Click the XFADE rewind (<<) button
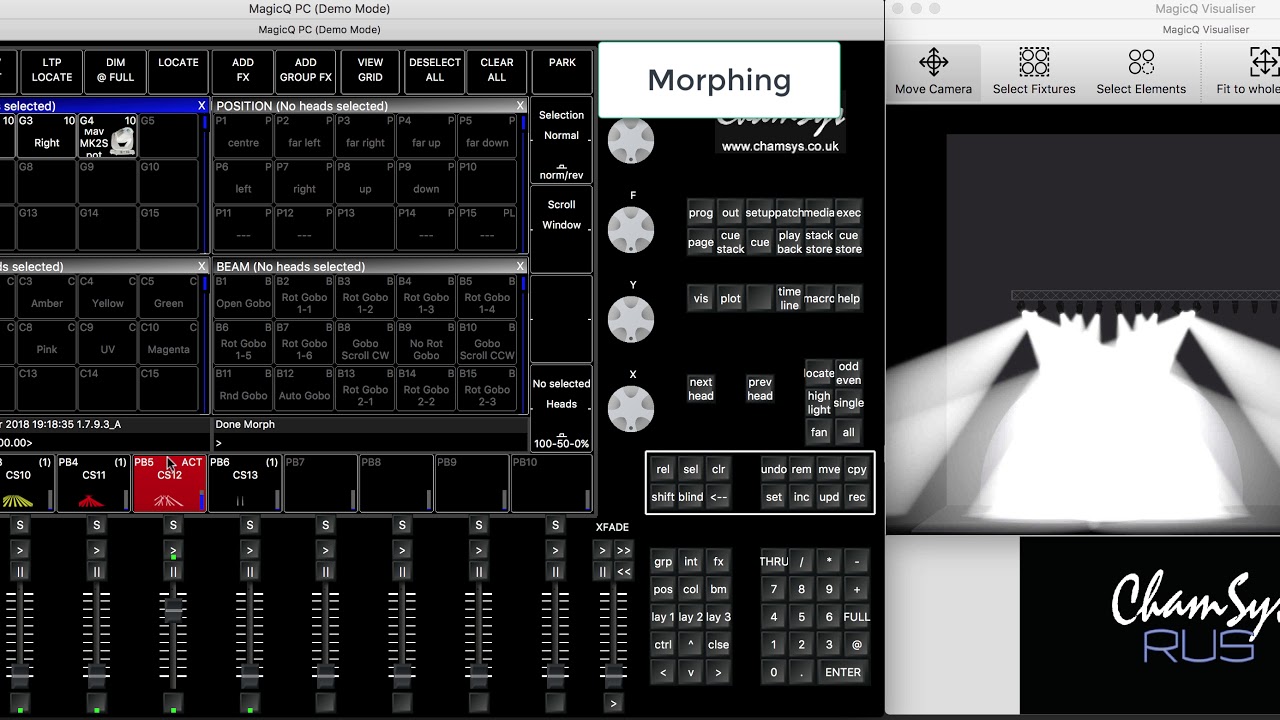 pos(624,572)
